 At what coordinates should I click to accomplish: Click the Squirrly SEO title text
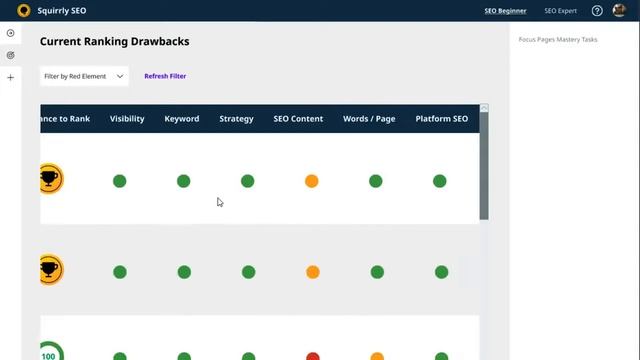tap(62, 11)
